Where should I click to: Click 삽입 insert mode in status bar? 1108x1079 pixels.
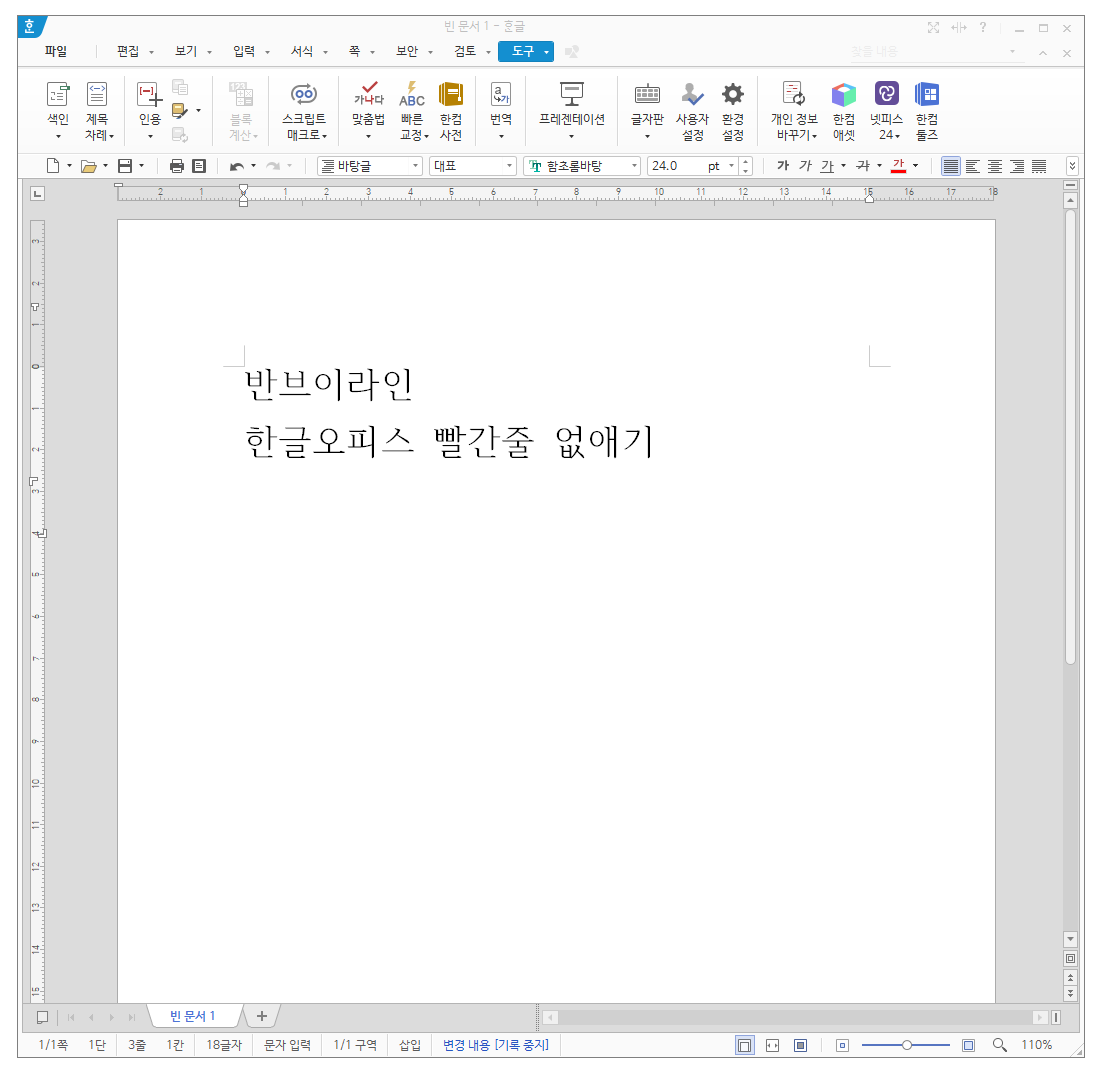click(x=410, y=1044)
